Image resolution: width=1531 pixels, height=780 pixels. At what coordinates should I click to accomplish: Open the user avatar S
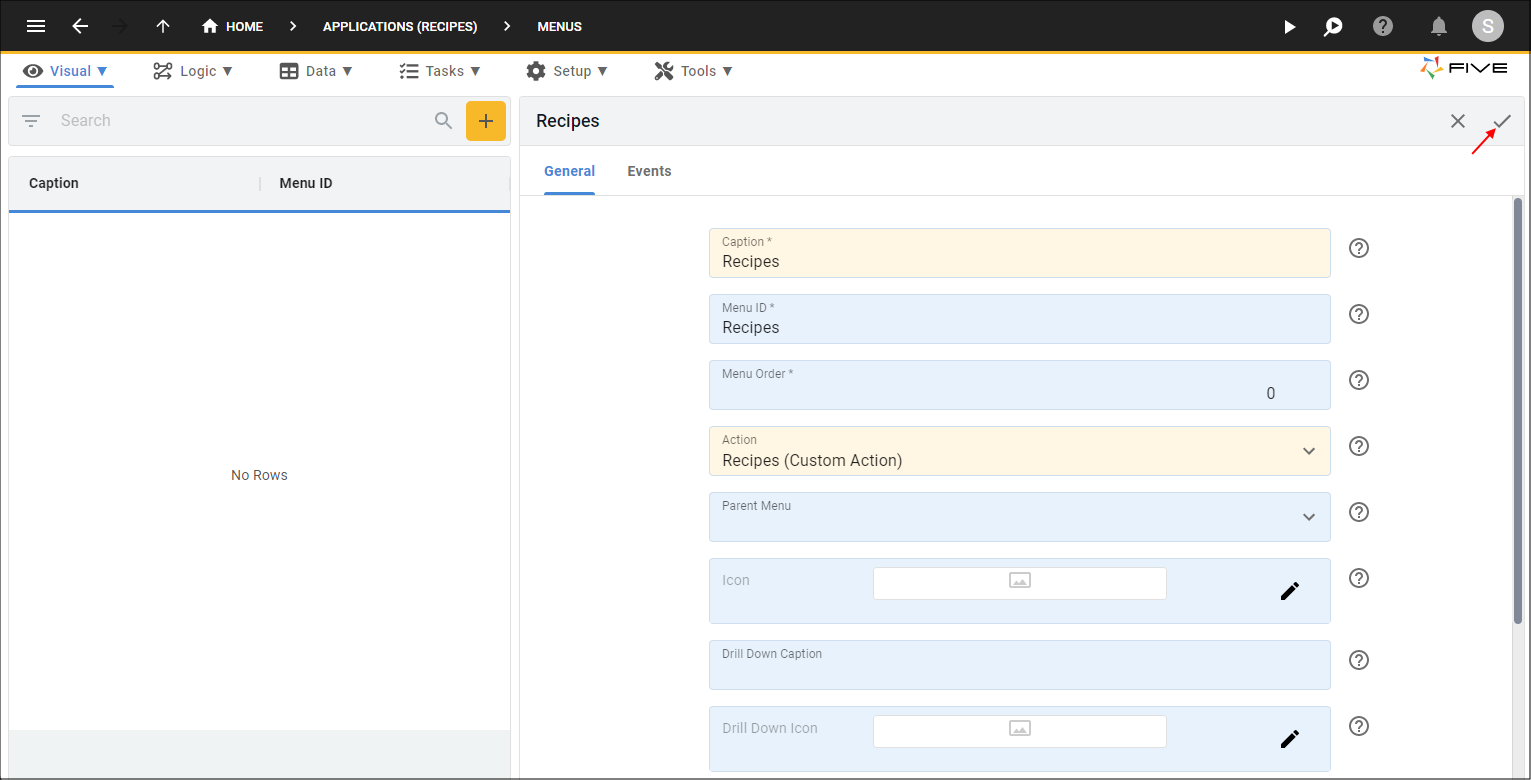click(x=1487, y=26)
